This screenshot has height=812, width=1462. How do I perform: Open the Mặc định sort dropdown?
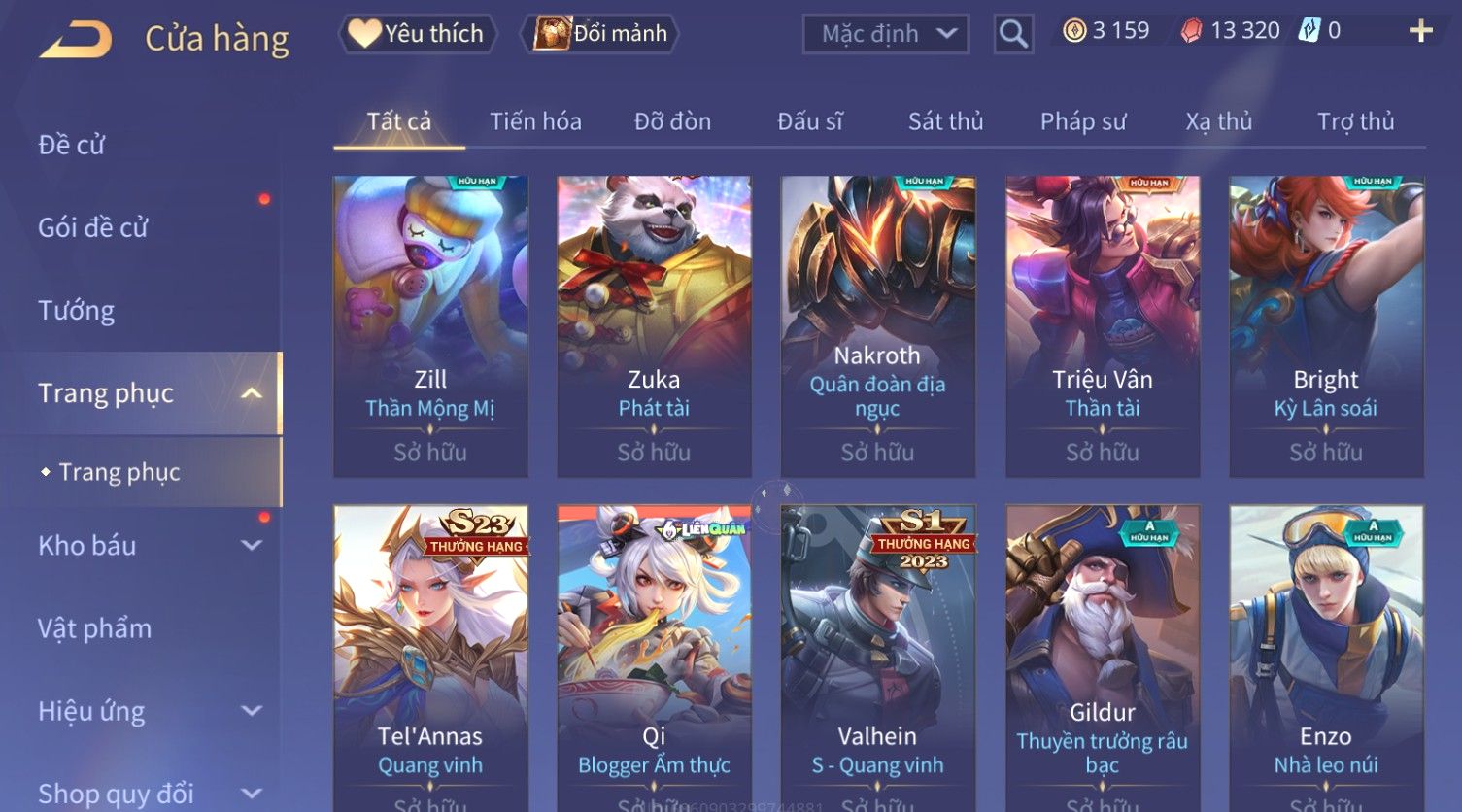[886, 34]
